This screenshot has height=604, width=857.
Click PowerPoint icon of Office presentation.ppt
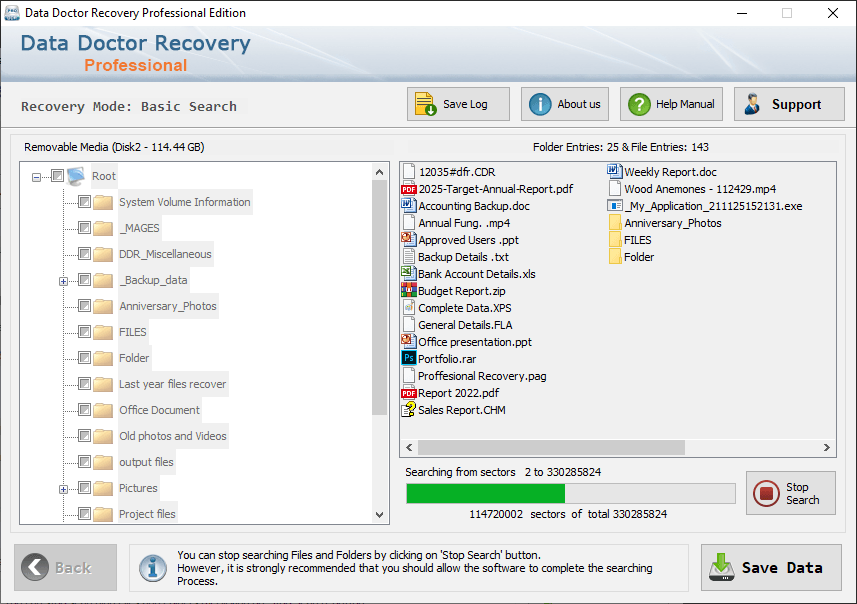[408, 341]
